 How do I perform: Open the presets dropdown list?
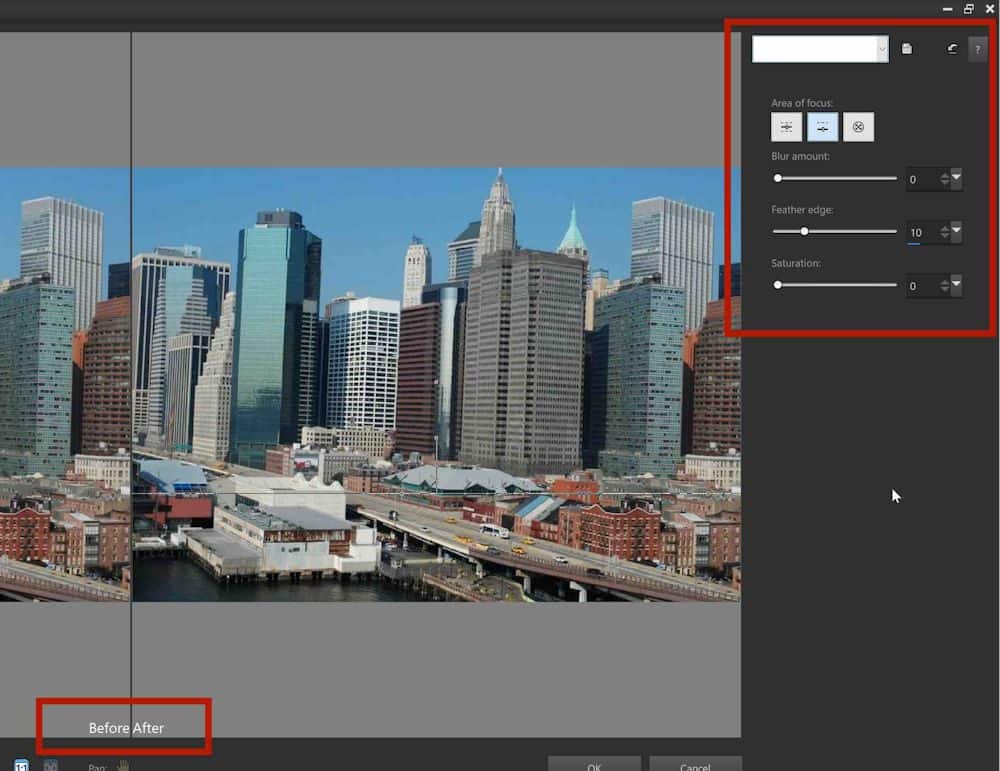click(882, 48)
